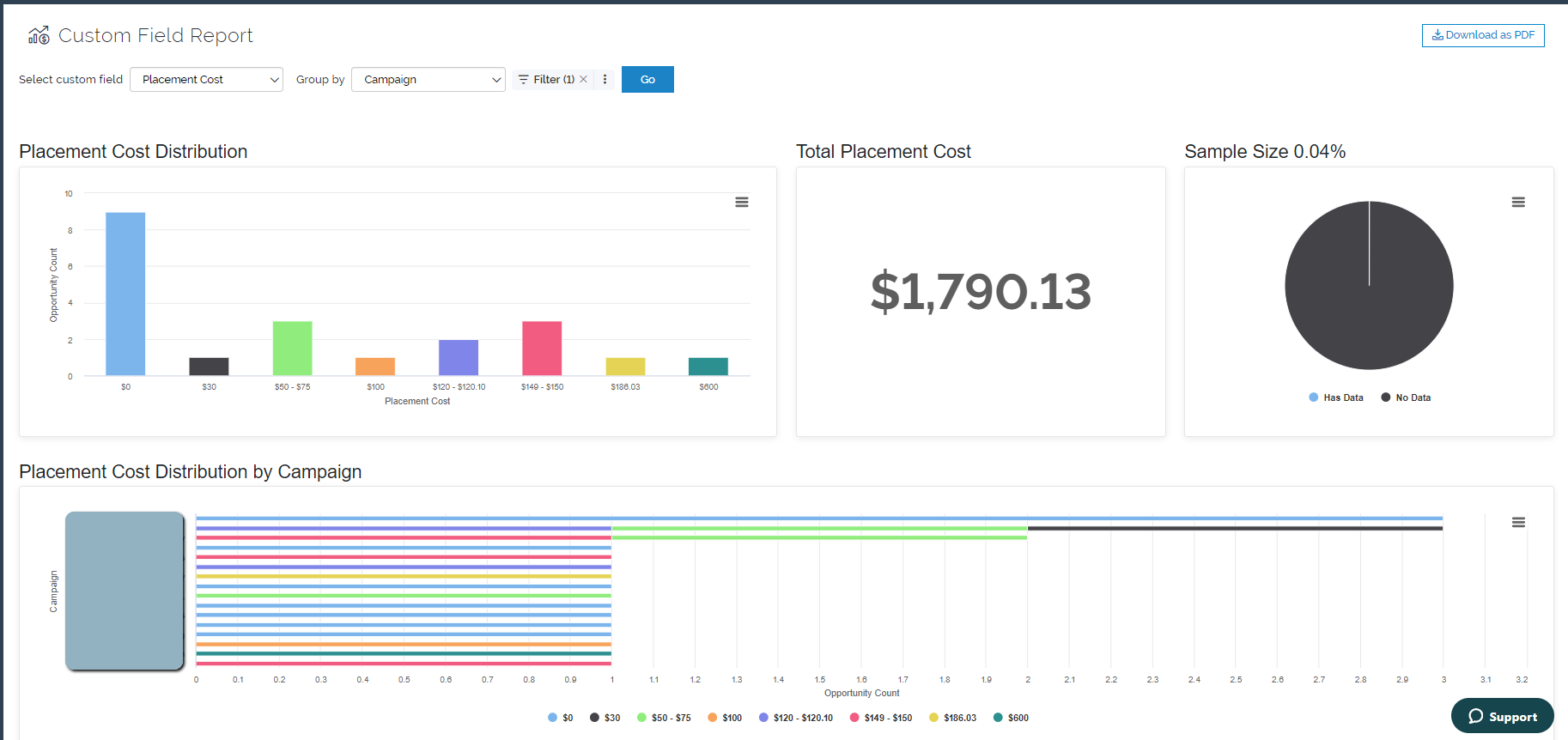This screenshot has height=740, width=1568.
Task: Toggle $0 series in campaign legend
Action: pyautogui.click(x=560, y=718)
